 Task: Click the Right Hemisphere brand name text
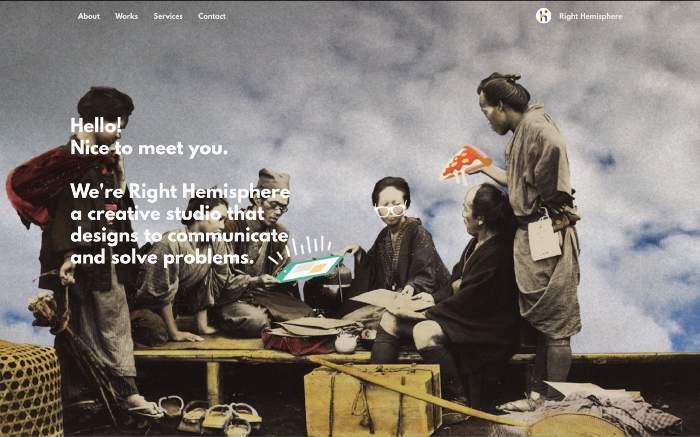[590, 17]
